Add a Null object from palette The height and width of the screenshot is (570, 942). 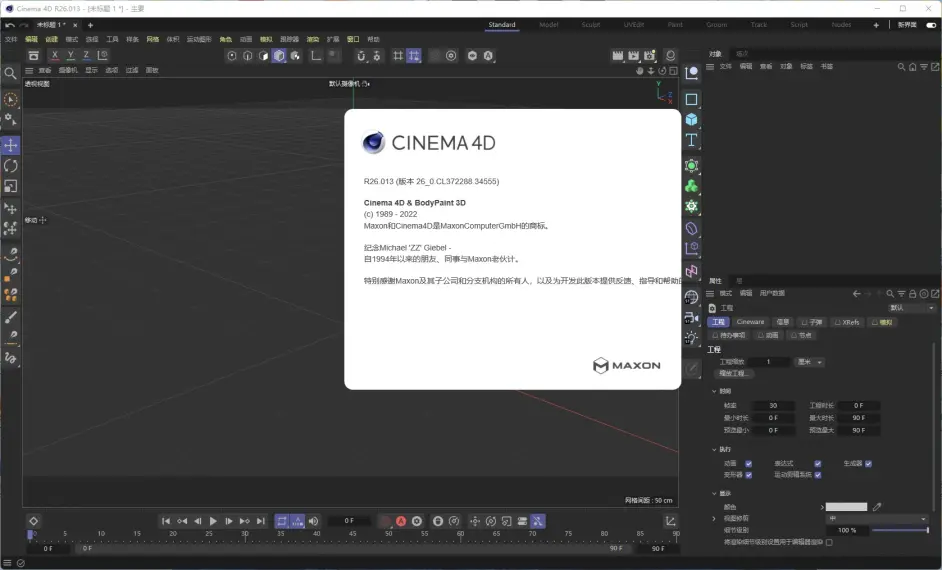tap(691, 73)
